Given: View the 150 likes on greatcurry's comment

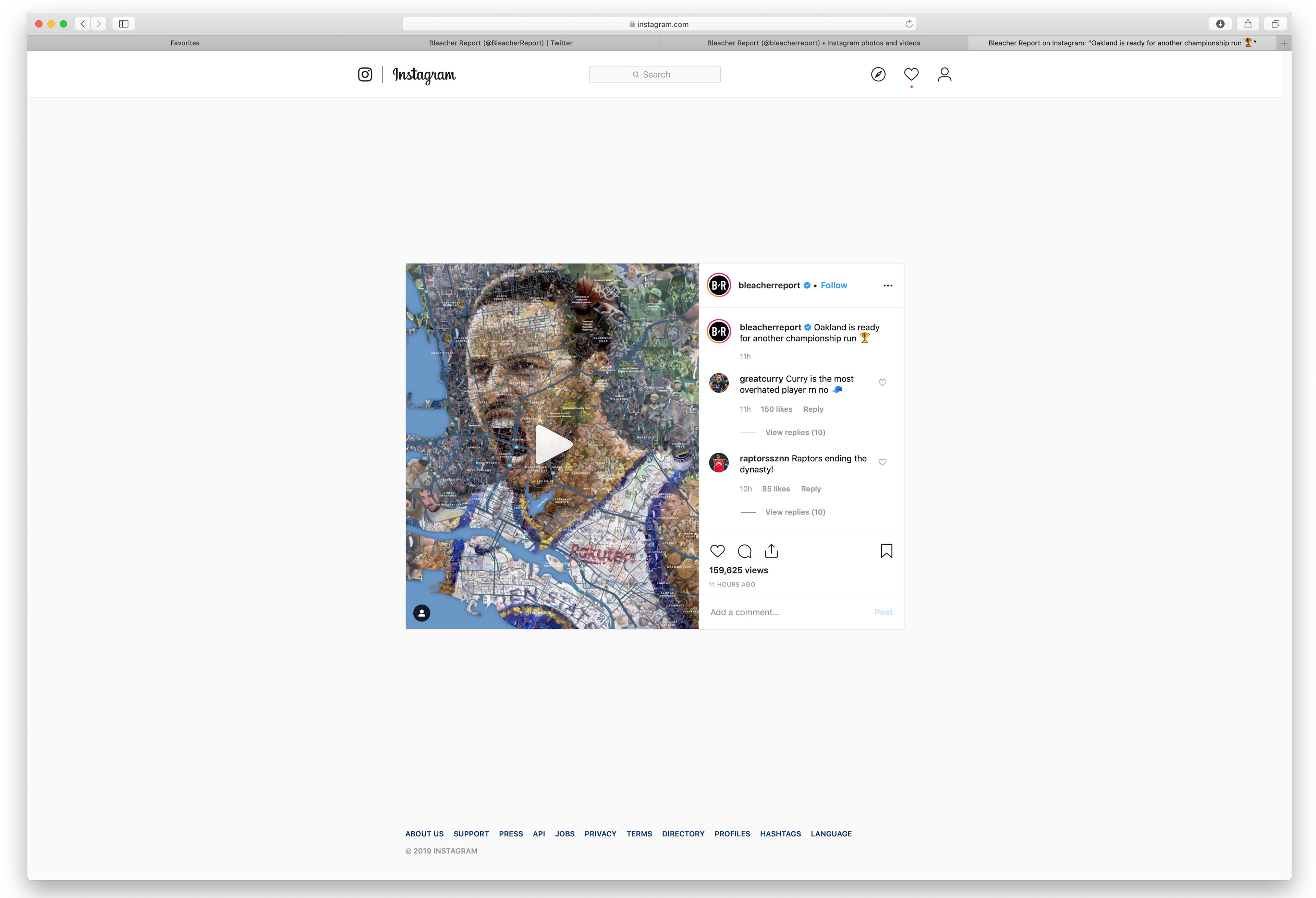Looking at the screenshot, I should click(x=776, y=409).
